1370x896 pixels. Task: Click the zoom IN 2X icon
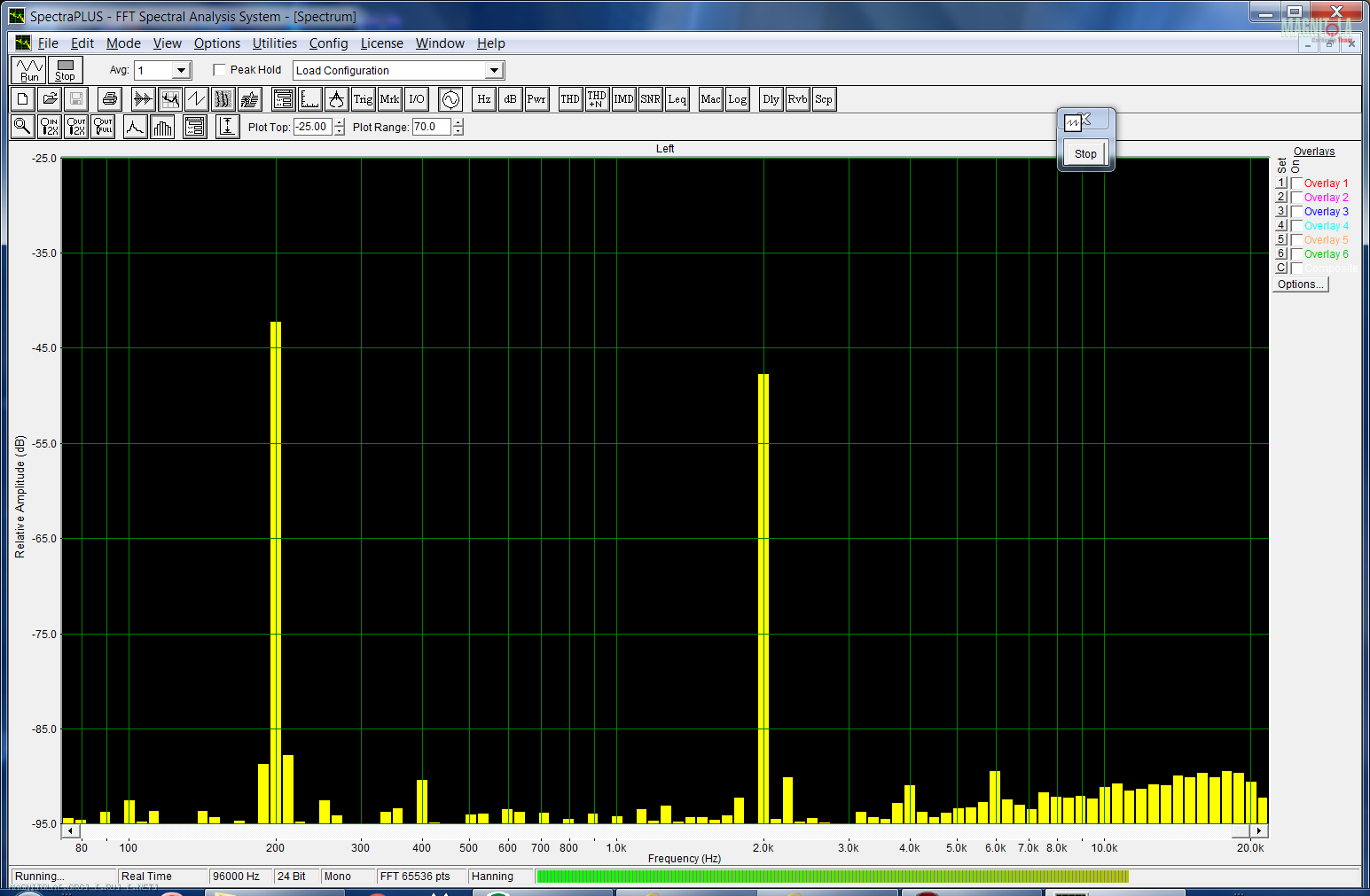point(50,127)
